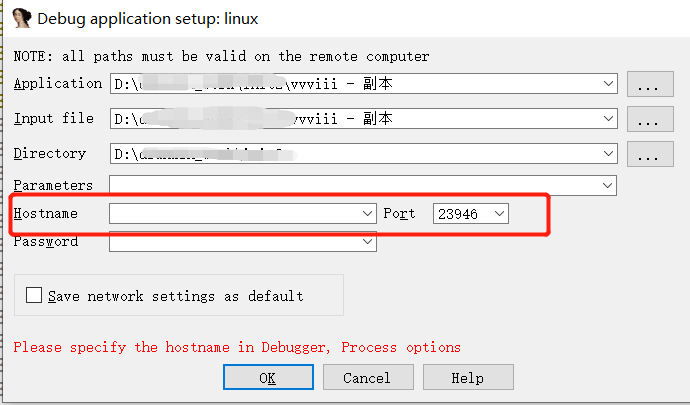690x405 pixels.
Task: Click into the Password field
Action: 235,242
